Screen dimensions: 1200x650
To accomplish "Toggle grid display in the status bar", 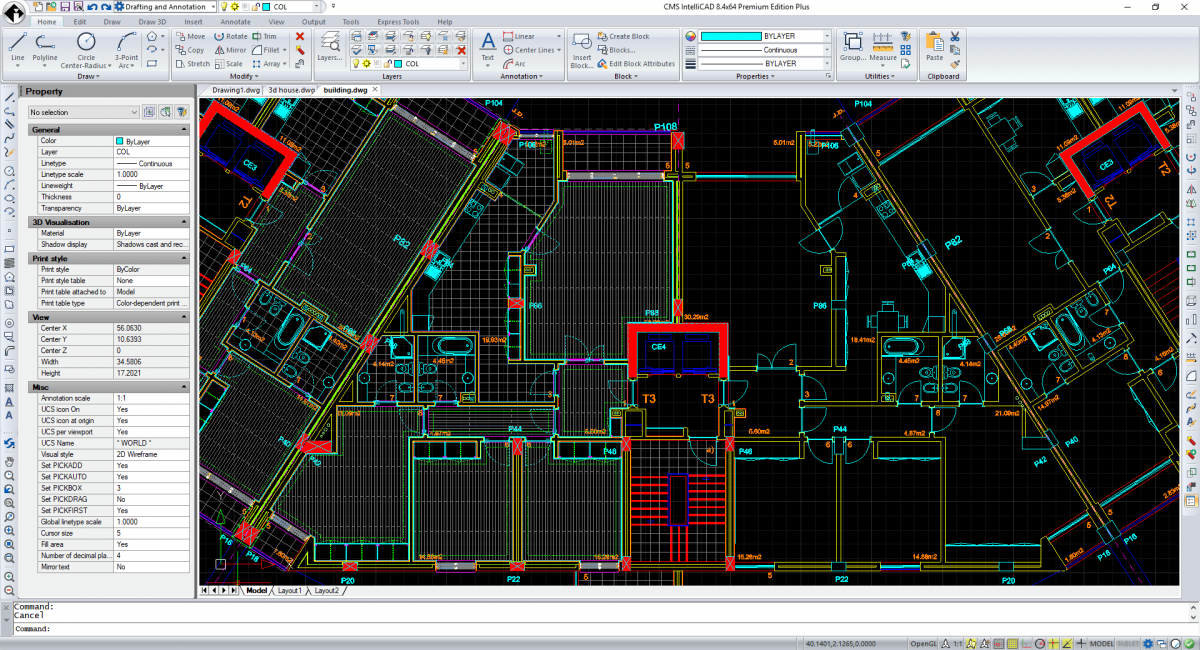I will pyautogui.click(x=1012, y=643).
